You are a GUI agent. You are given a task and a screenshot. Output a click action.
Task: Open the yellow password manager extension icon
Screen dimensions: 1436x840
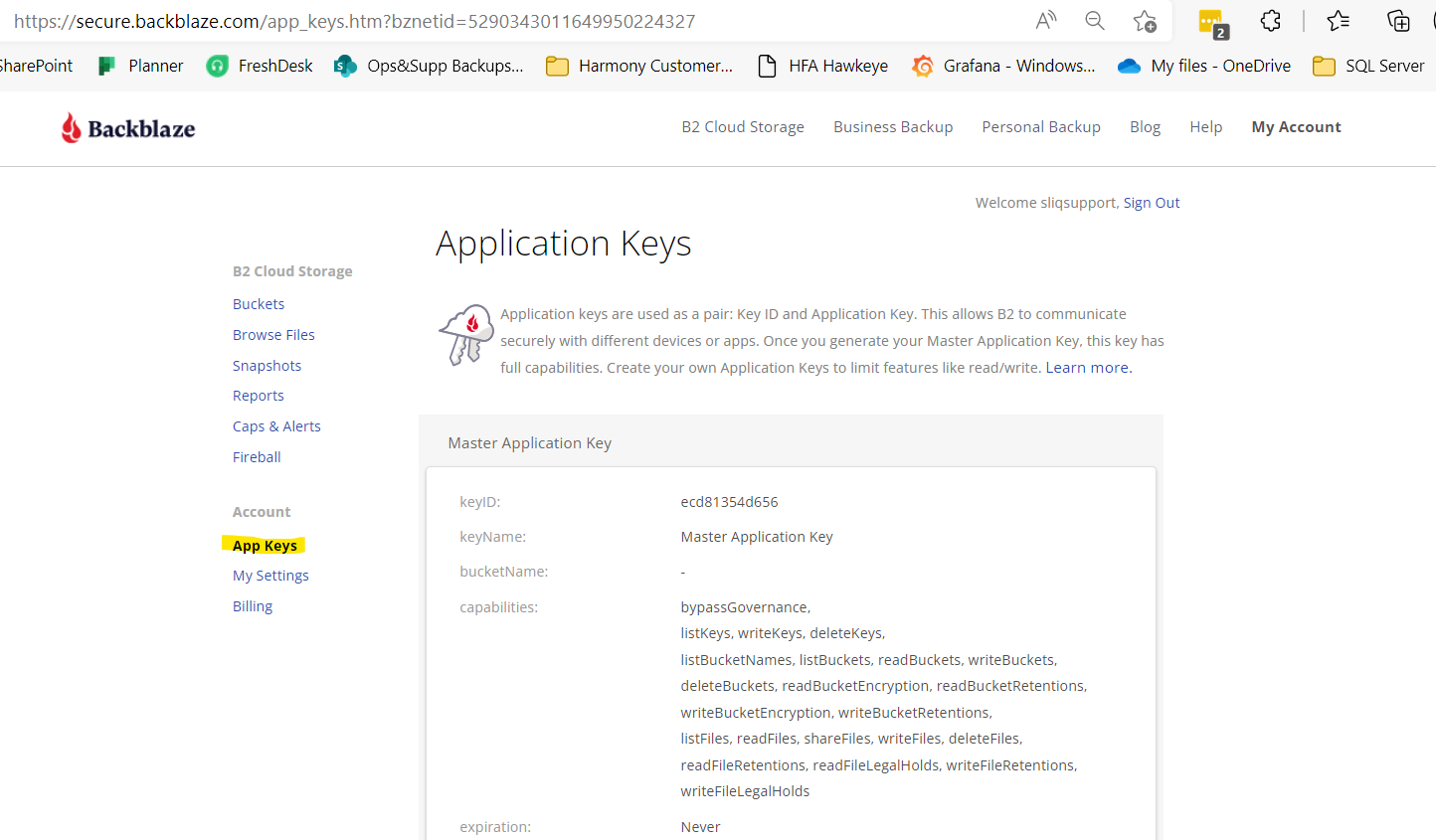(x=1212, y=23)
